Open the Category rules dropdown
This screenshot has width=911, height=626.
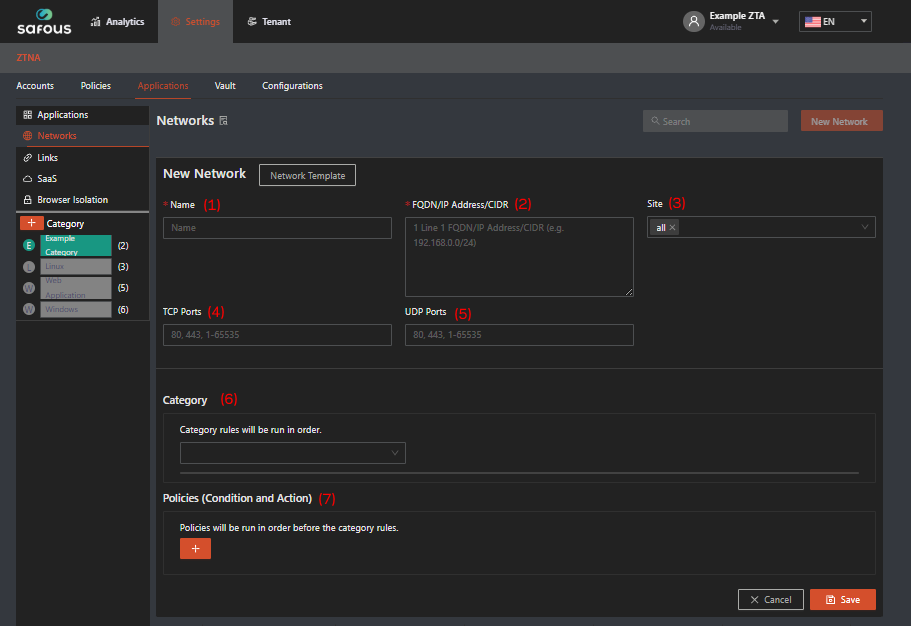[x=293, y=454]
